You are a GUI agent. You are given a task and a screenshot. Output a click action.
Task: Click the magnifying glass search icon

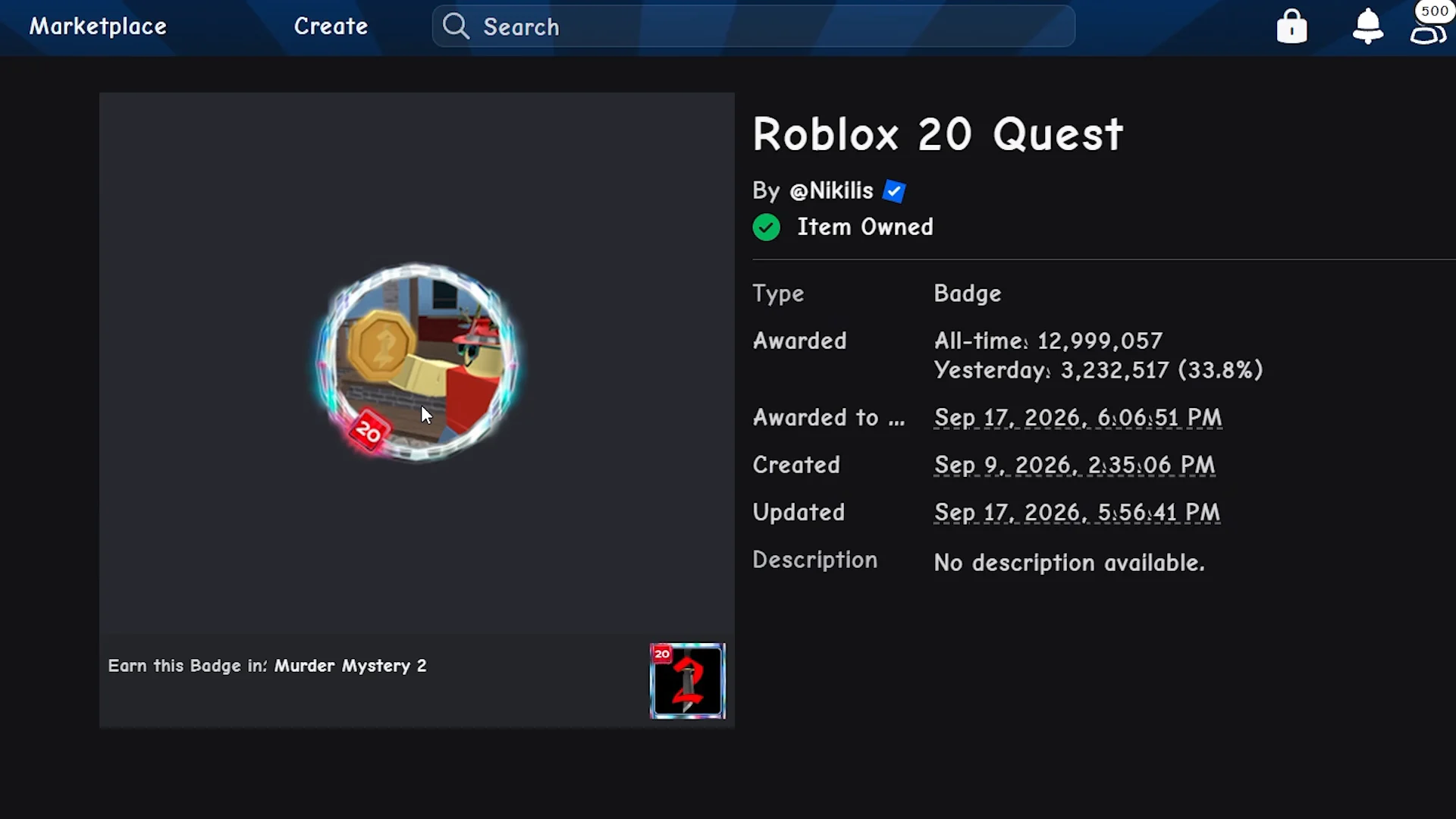[456, 26]
